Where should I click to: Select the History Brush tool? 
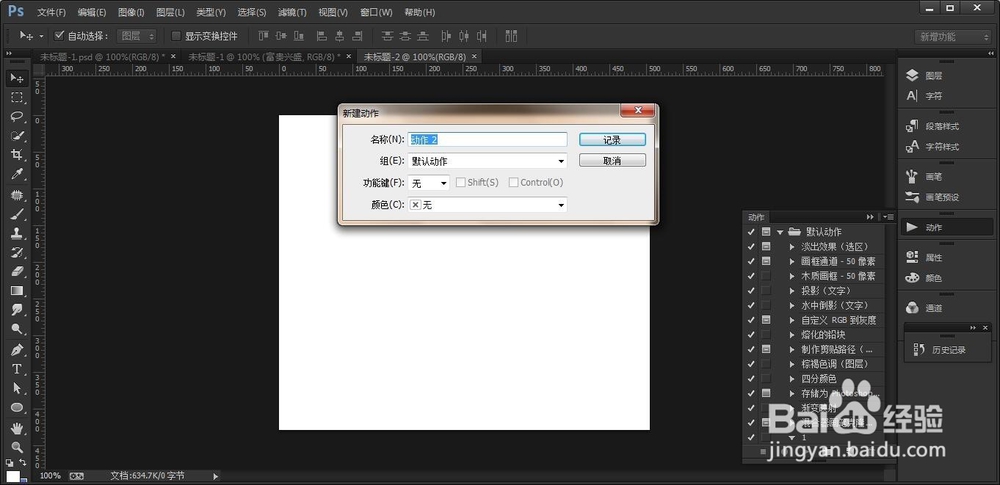(x=17, y=252)
